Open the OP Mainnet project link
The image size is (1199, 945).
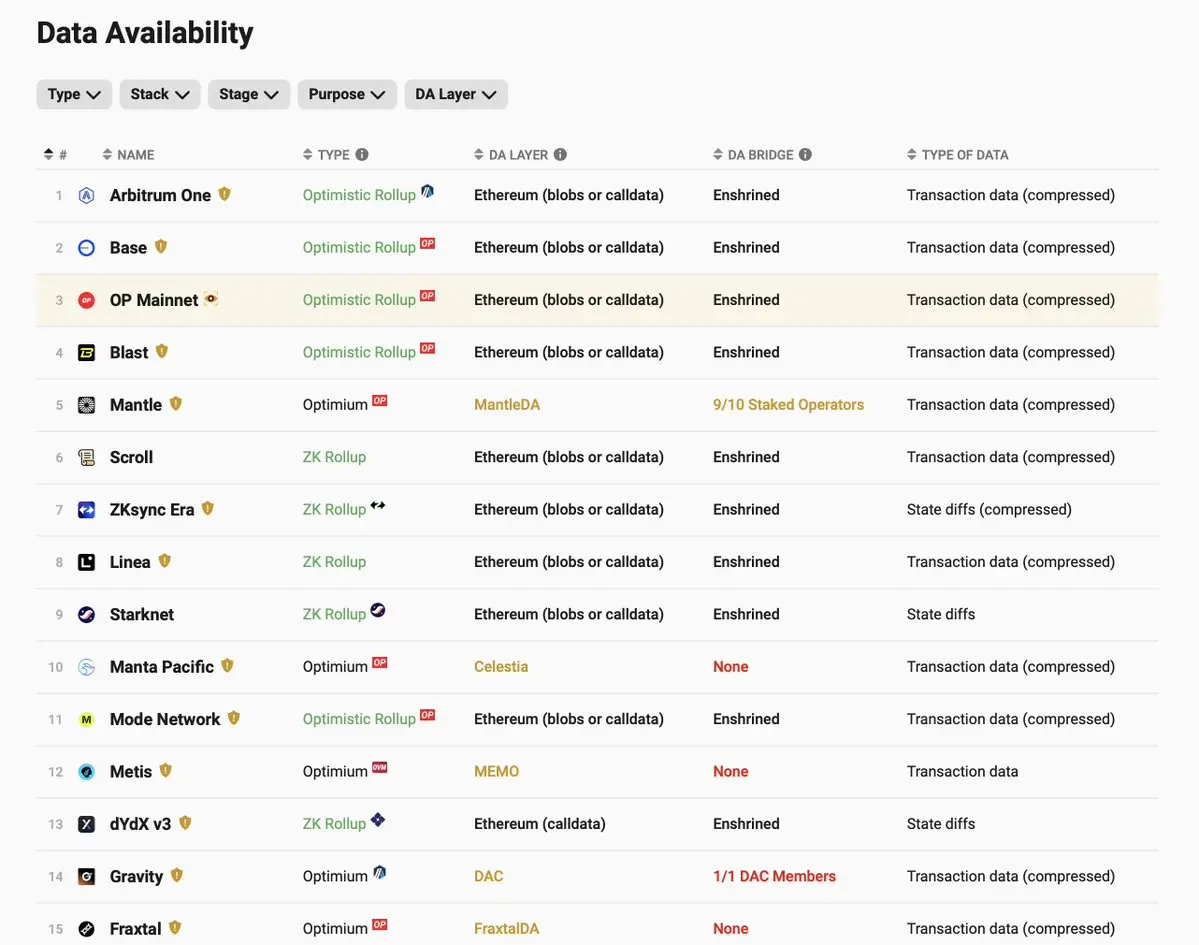154,300
